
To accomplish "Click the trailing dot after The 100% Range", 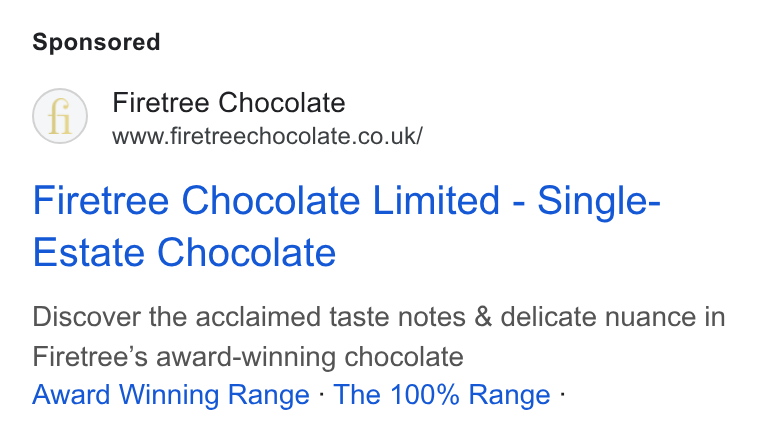I will 562,394.
